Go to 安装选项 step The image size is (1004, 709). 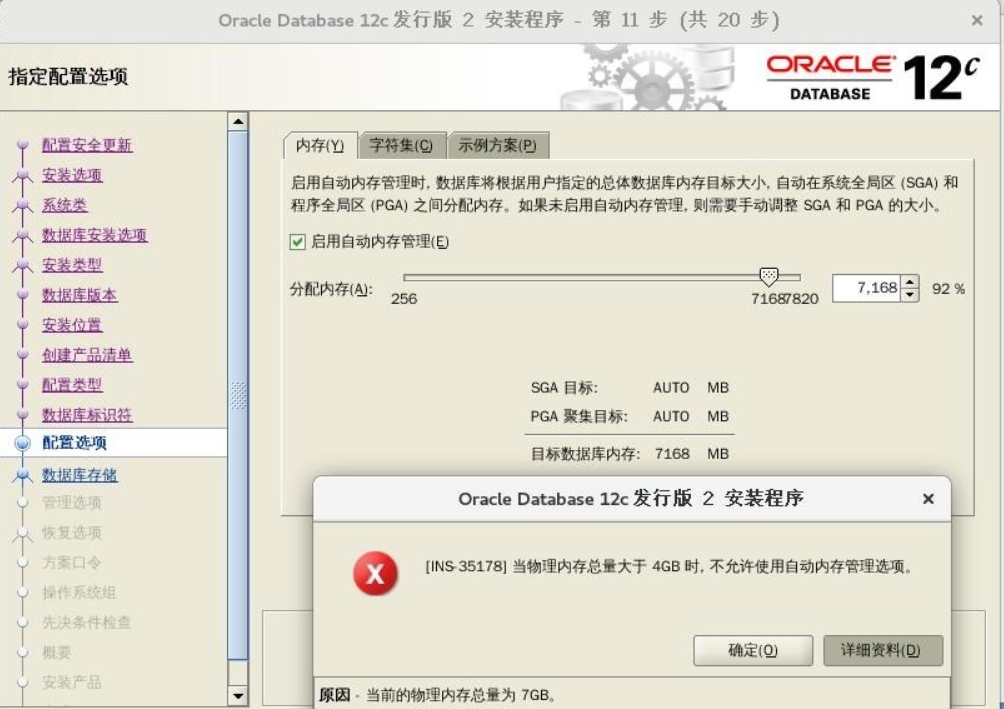pyautogui.click(x=72, y=175)
